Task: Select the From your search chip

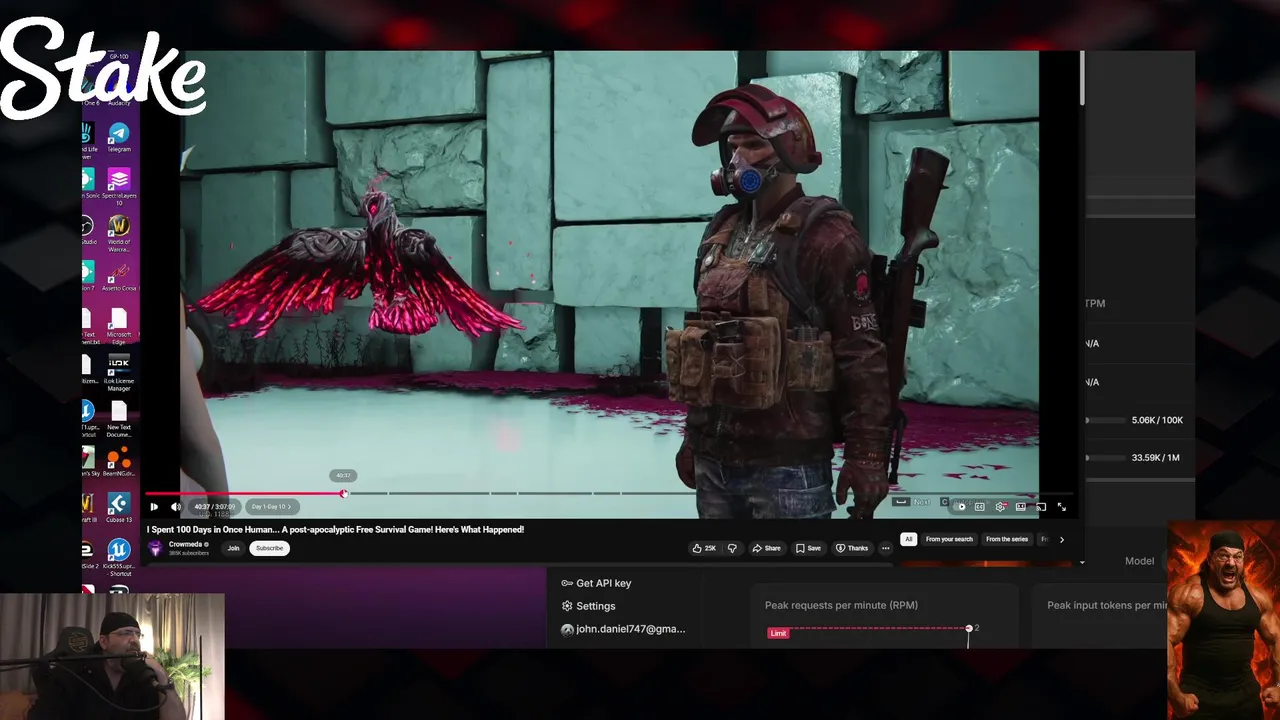Action: pos(949,539)
